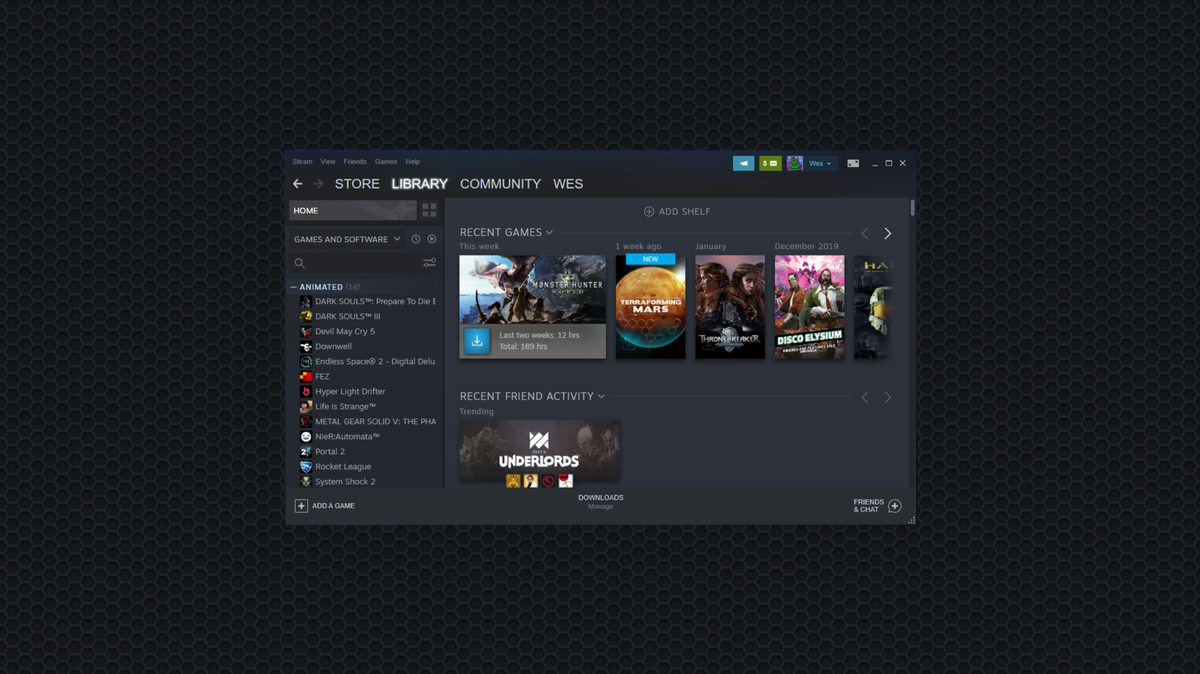Click the ADD SHELF button
The height and width of the screenshot is (674, 1200).
click(678, 211)
